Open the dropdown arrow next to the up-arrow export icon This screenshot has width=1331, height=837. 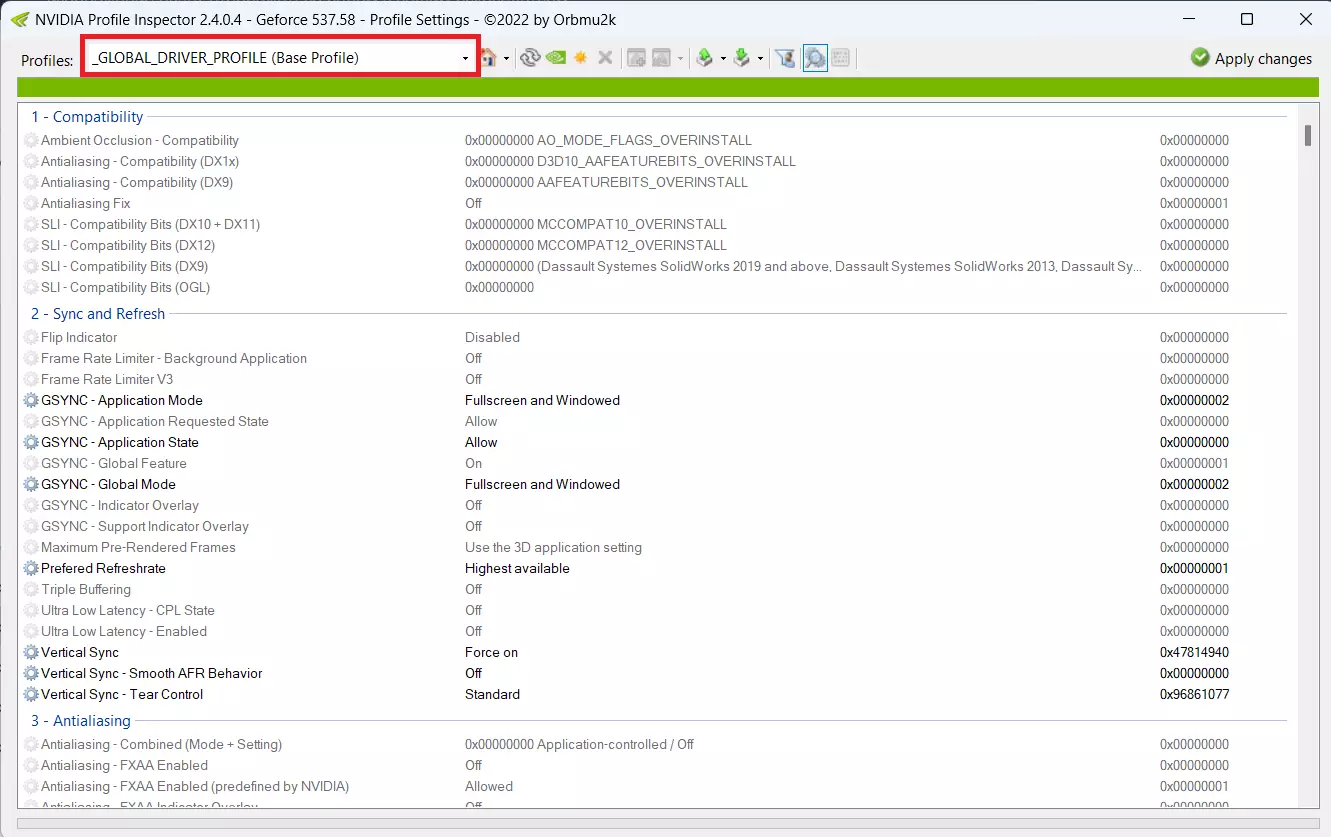[723, 59]
